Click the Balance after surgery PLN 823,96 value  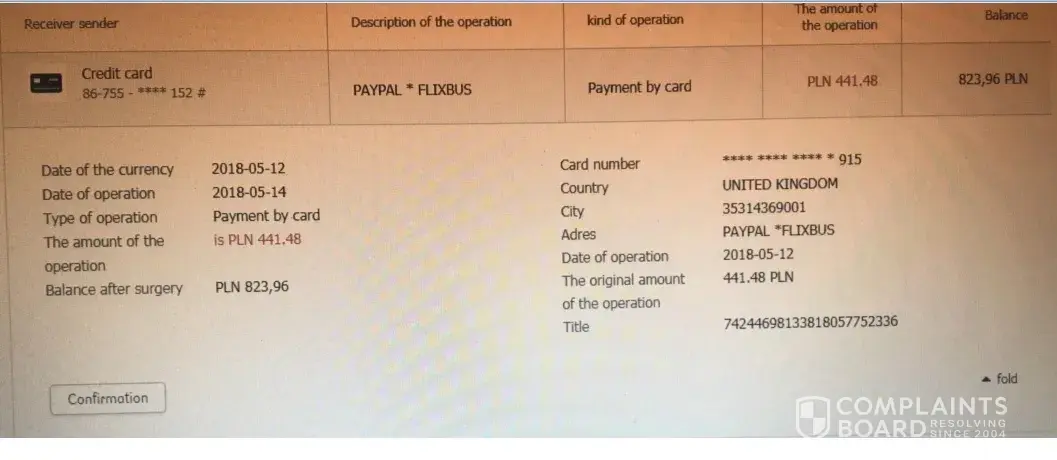tap(252, 287)
